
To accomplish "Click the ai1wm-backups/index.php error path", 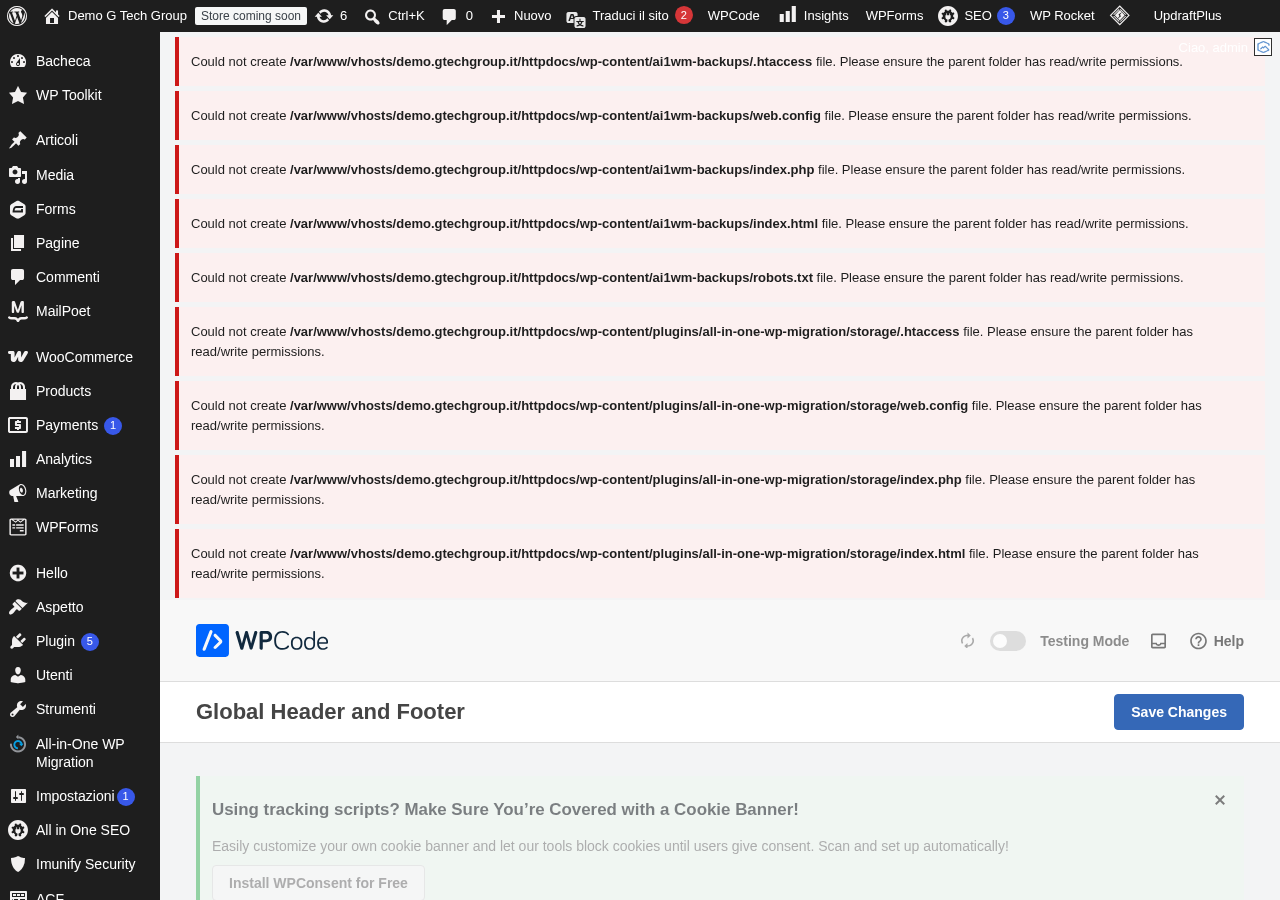I will pos(552,169).
